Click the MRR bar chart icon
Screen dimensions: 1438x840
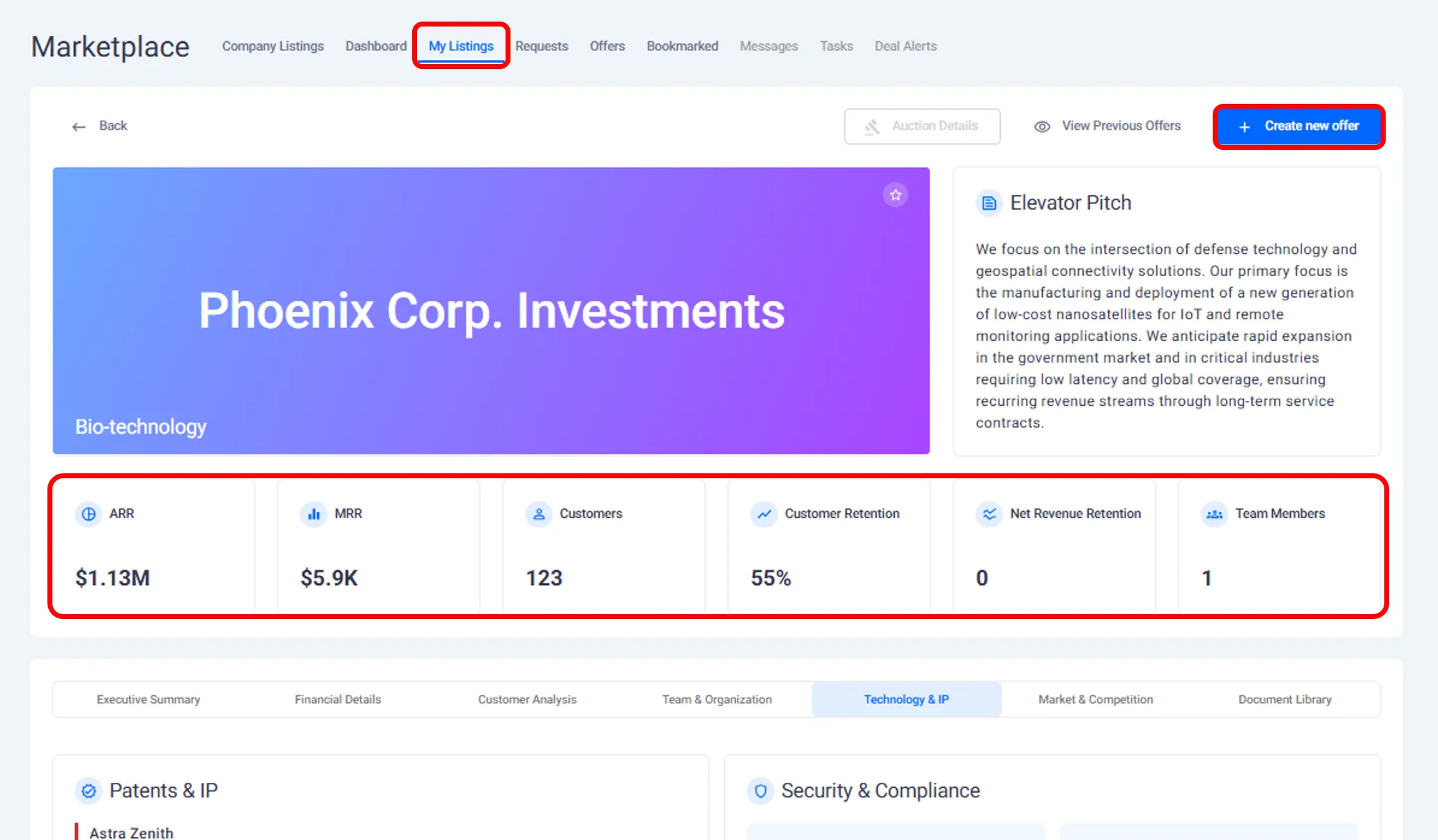[x=314, y=514]
